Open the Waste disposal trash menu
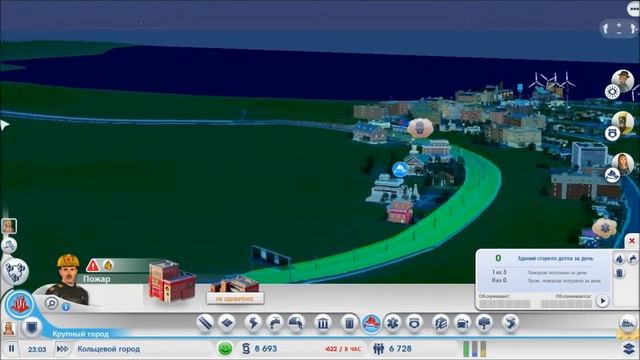 [x=349, y=323]
